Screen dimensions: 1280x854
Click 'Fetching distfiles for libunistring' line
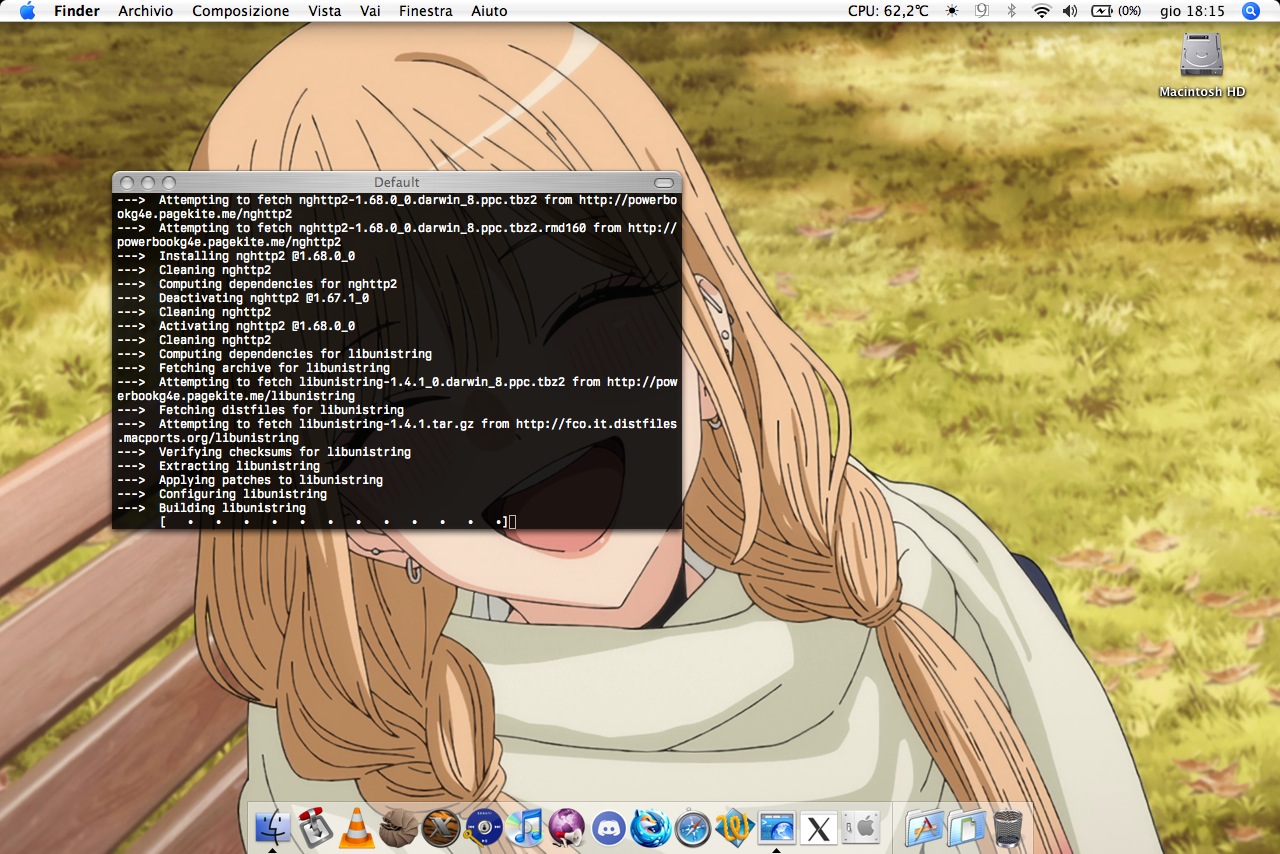click(x=260, y=410)
